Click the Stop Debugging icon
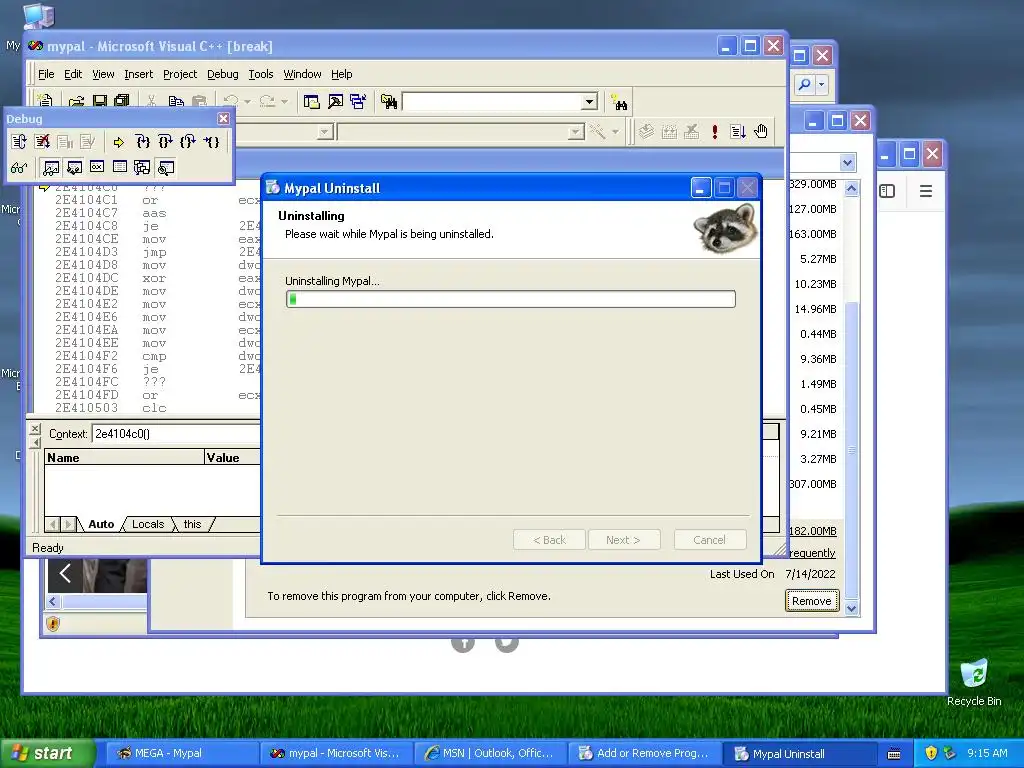This screenshot has width=1024, height=768. click(42, 142)
